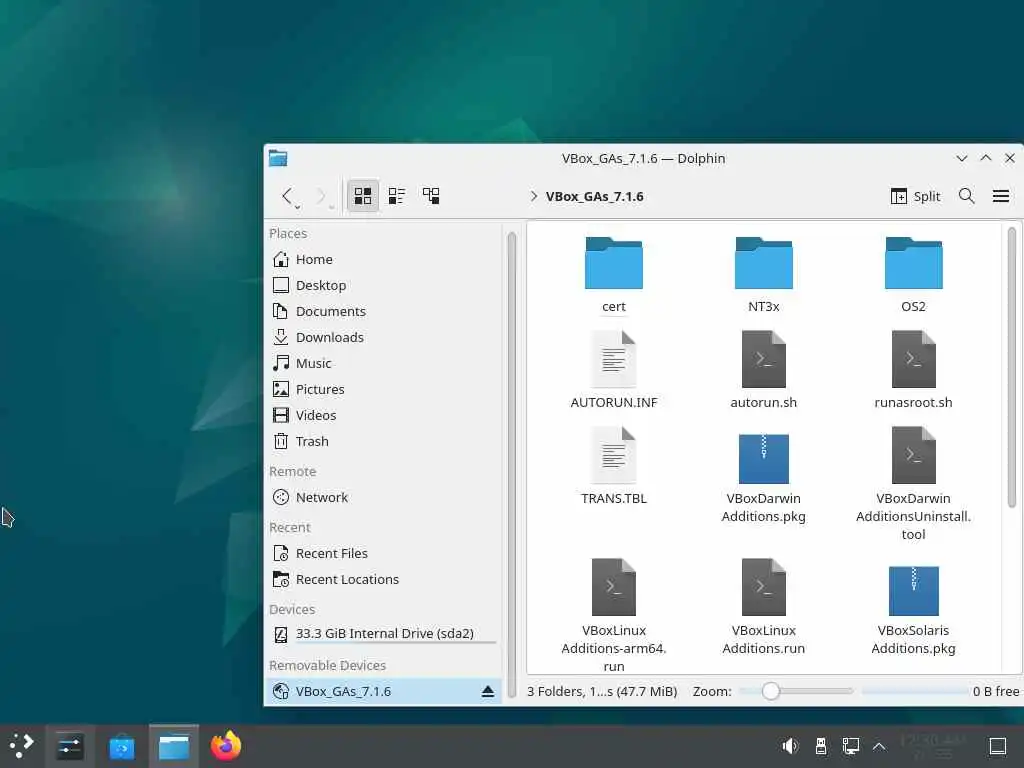Screen dimensions: 1024x768
Task: Select the TRANS.TBL file
Action: 613,466
